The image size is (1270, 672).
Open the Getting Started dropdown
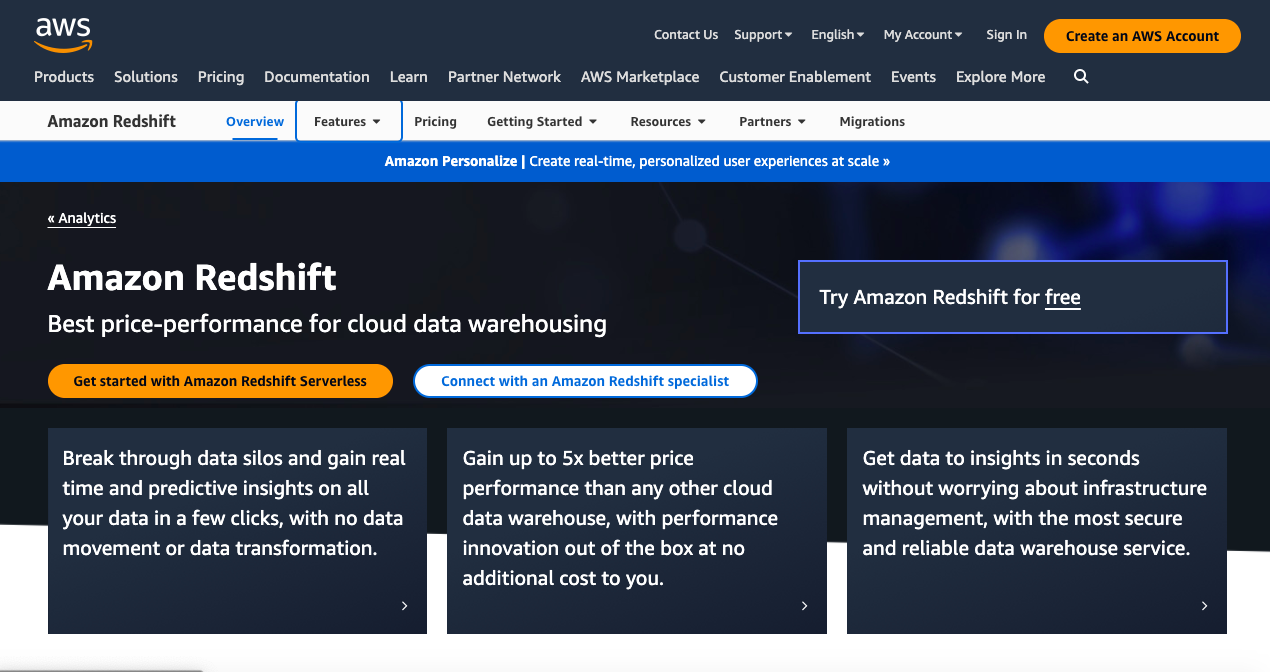click(542, 122)
